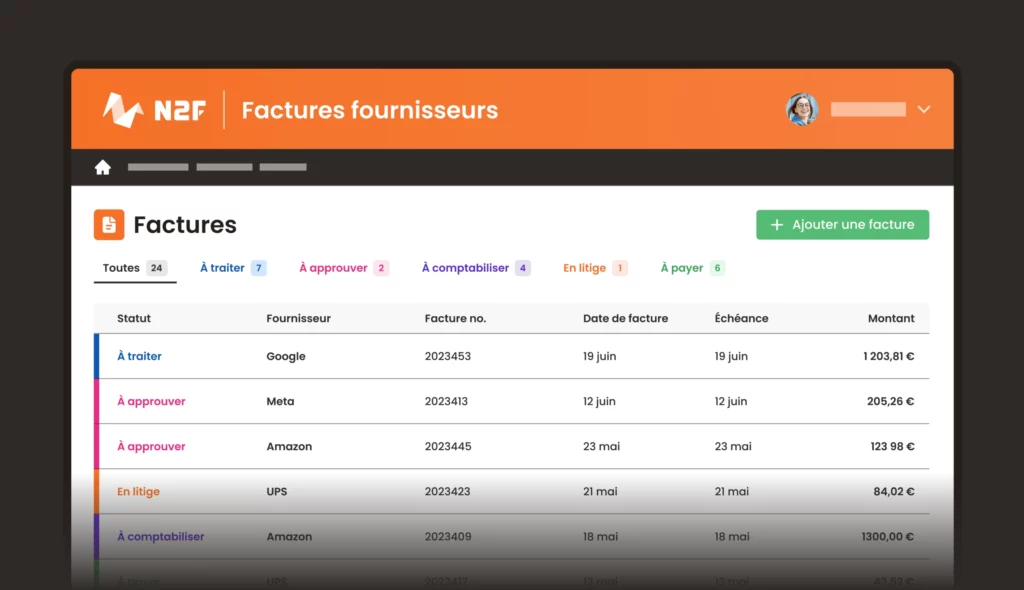Screen dimensions: 1024x590
Task: Expand the user account dropdown chevron
Action: (x=923, y=110)
